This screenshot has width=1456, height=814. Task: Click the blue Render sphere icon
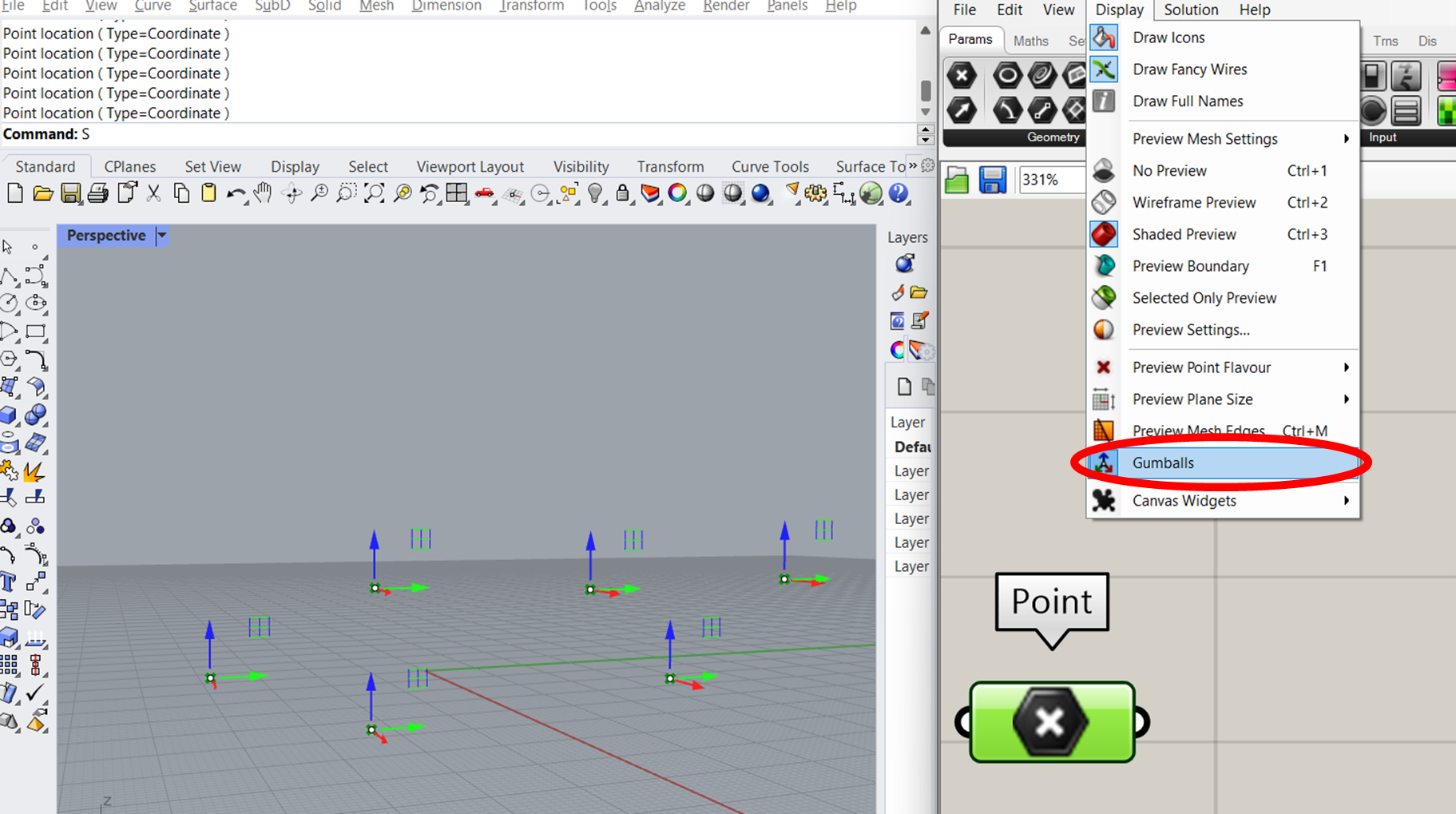coord(760,193)
